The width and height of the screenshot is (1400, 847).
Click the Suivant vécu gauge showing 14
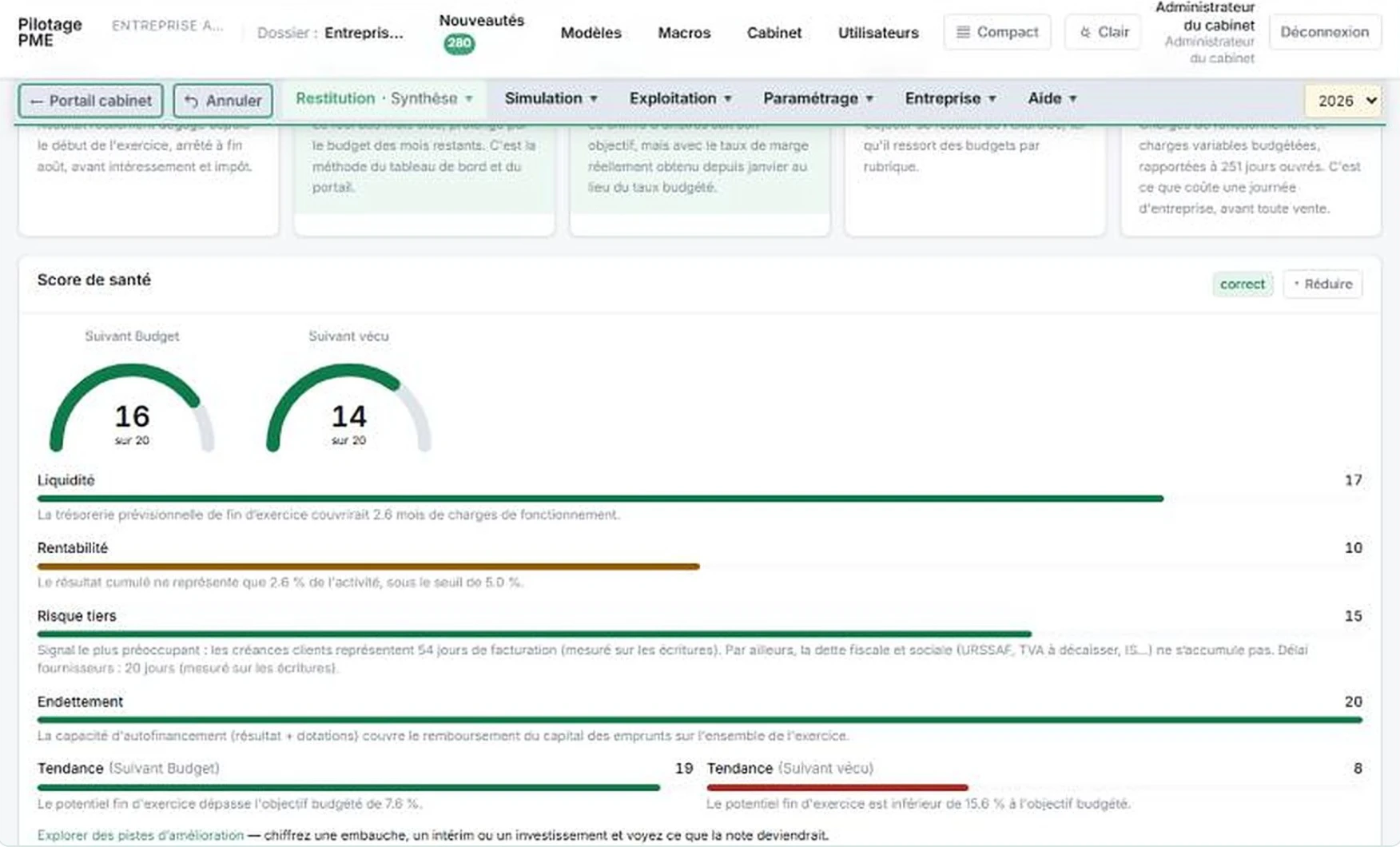(x=348, y=408)
